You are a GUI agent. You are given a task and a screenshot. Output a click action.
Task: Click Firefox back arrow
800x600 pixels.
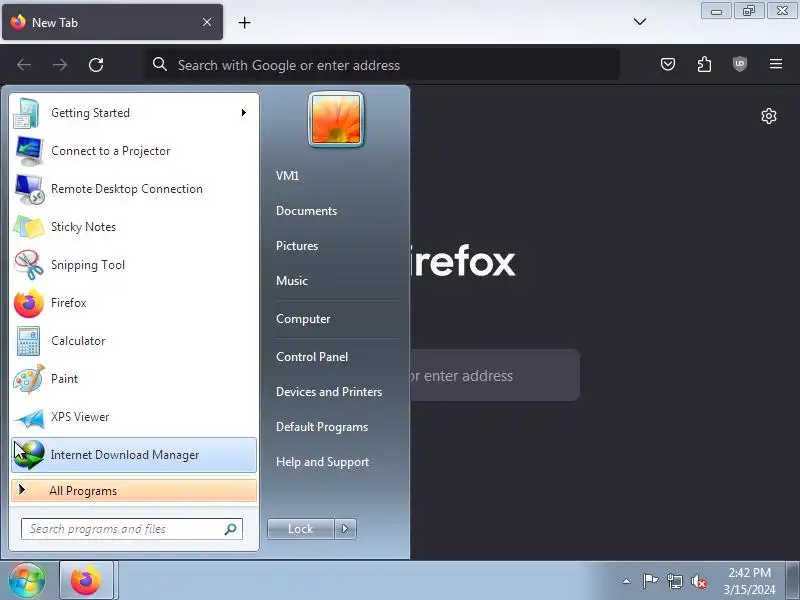click(24, 65)
